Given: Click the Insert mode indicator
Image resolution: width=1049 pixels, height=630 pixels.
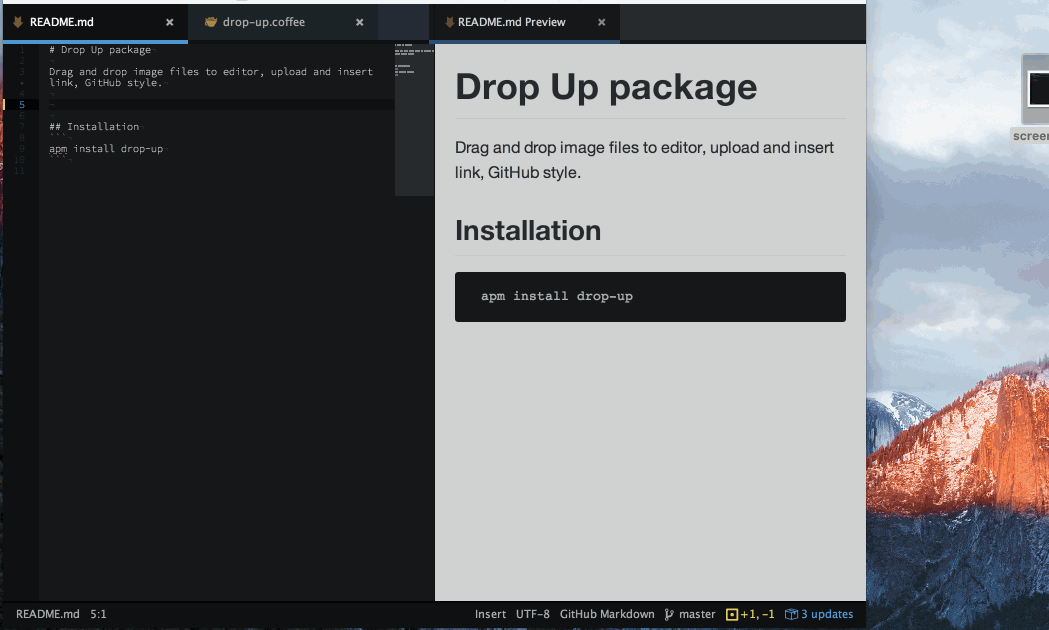Looking at the screenshot, I should [x=490, y=614].
